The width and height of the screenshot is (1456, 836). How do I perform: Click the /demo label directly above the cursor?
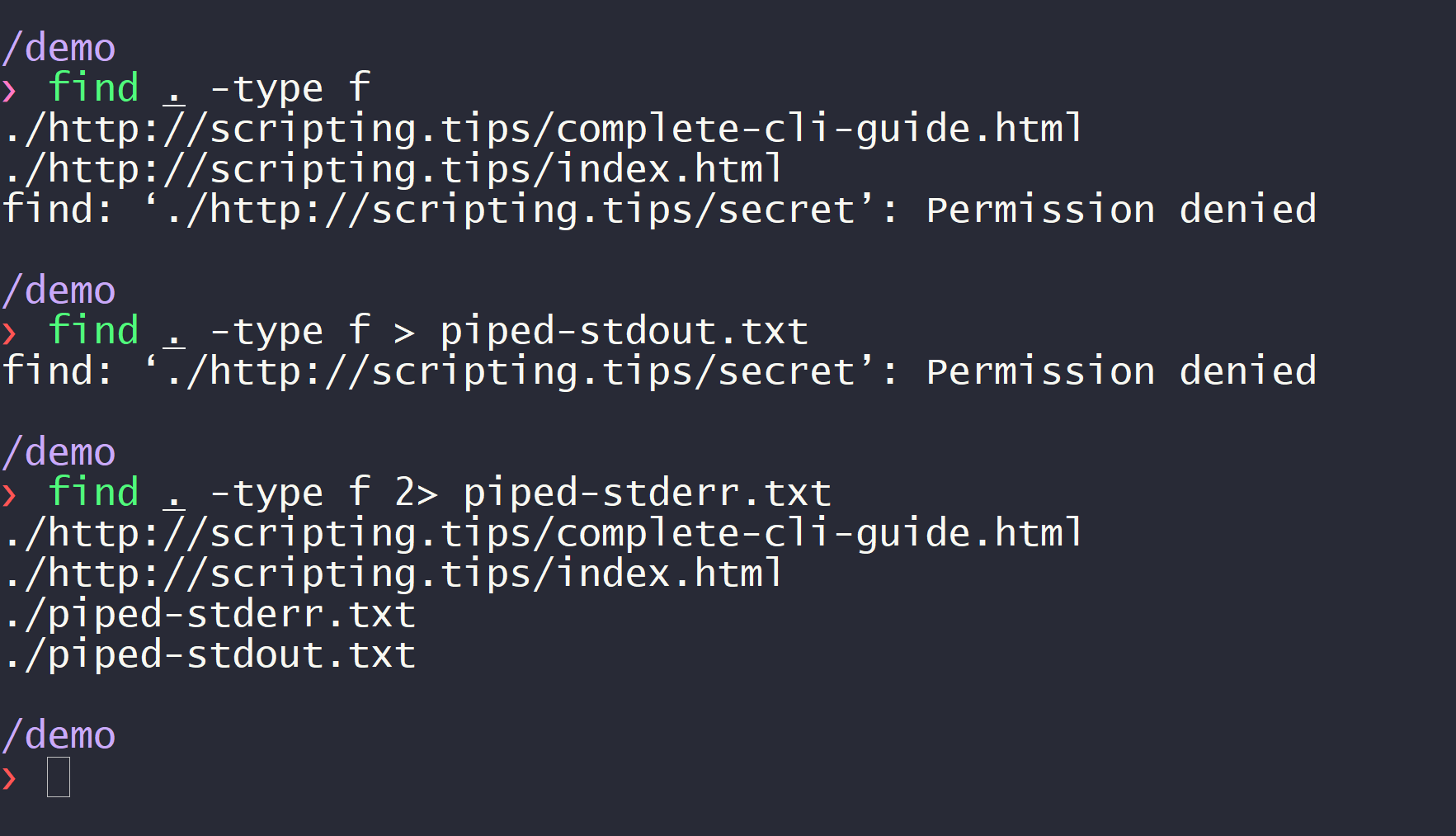pyautogui.click(x=59, y=735)
